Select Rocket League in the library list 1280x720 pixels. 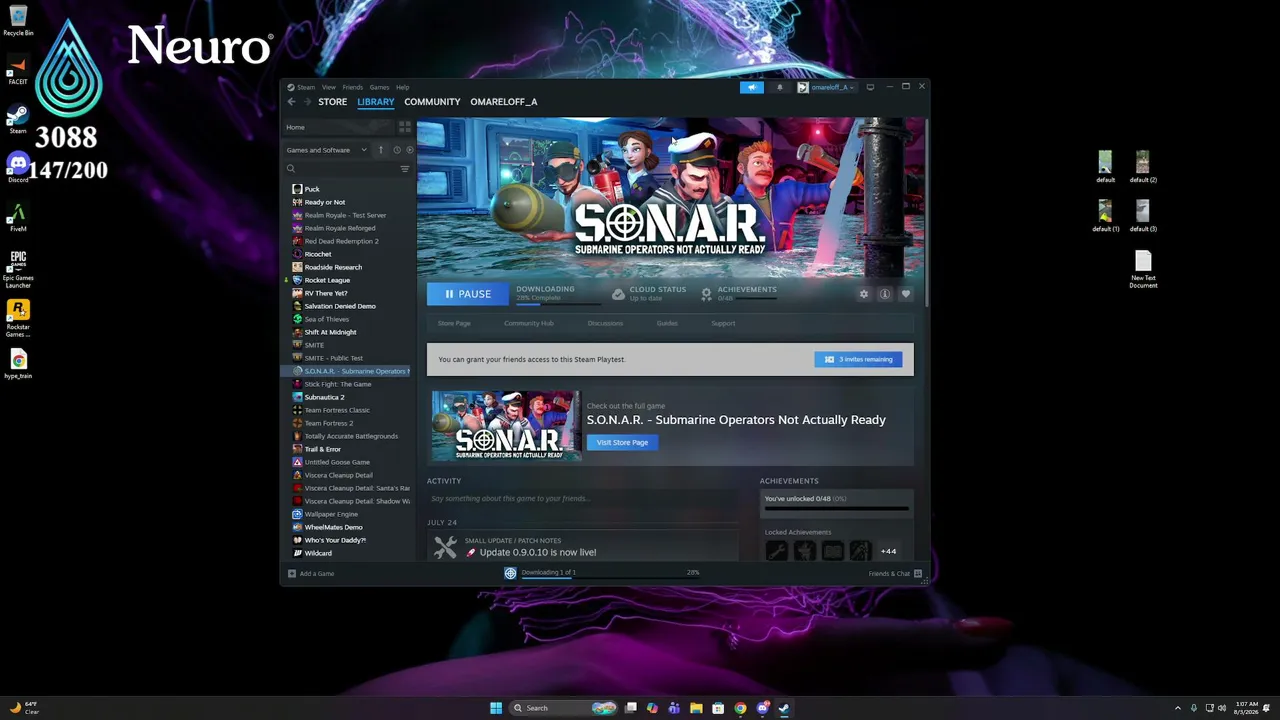coord(327,280)
